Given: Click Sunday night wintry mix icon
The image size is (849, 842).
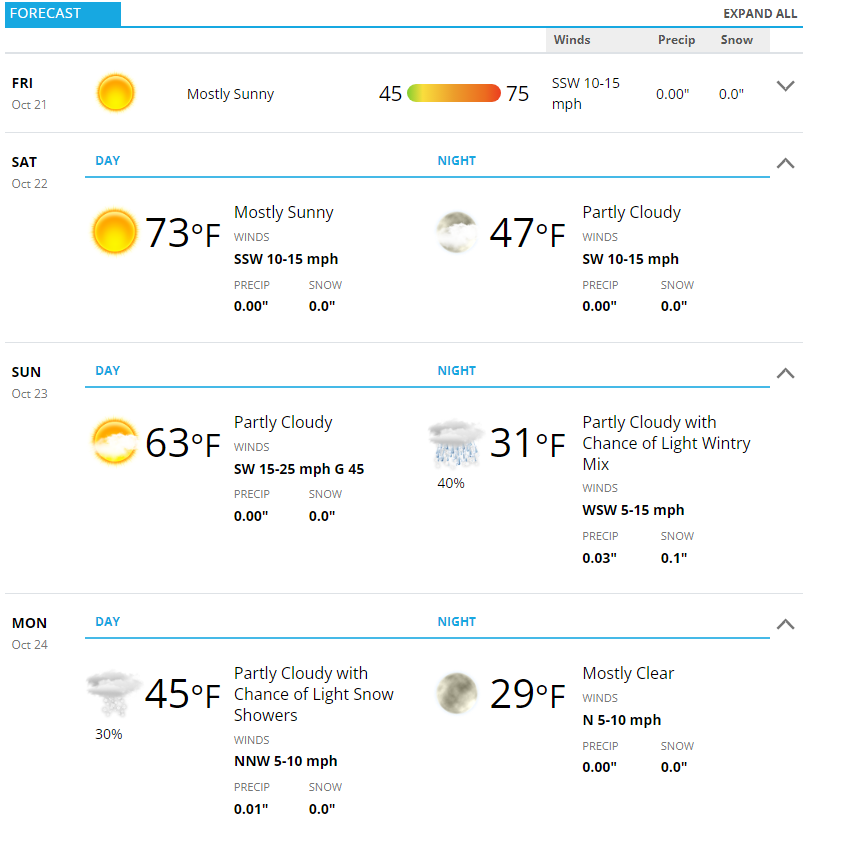Looking at the screenshot, I should pos(456,443).
